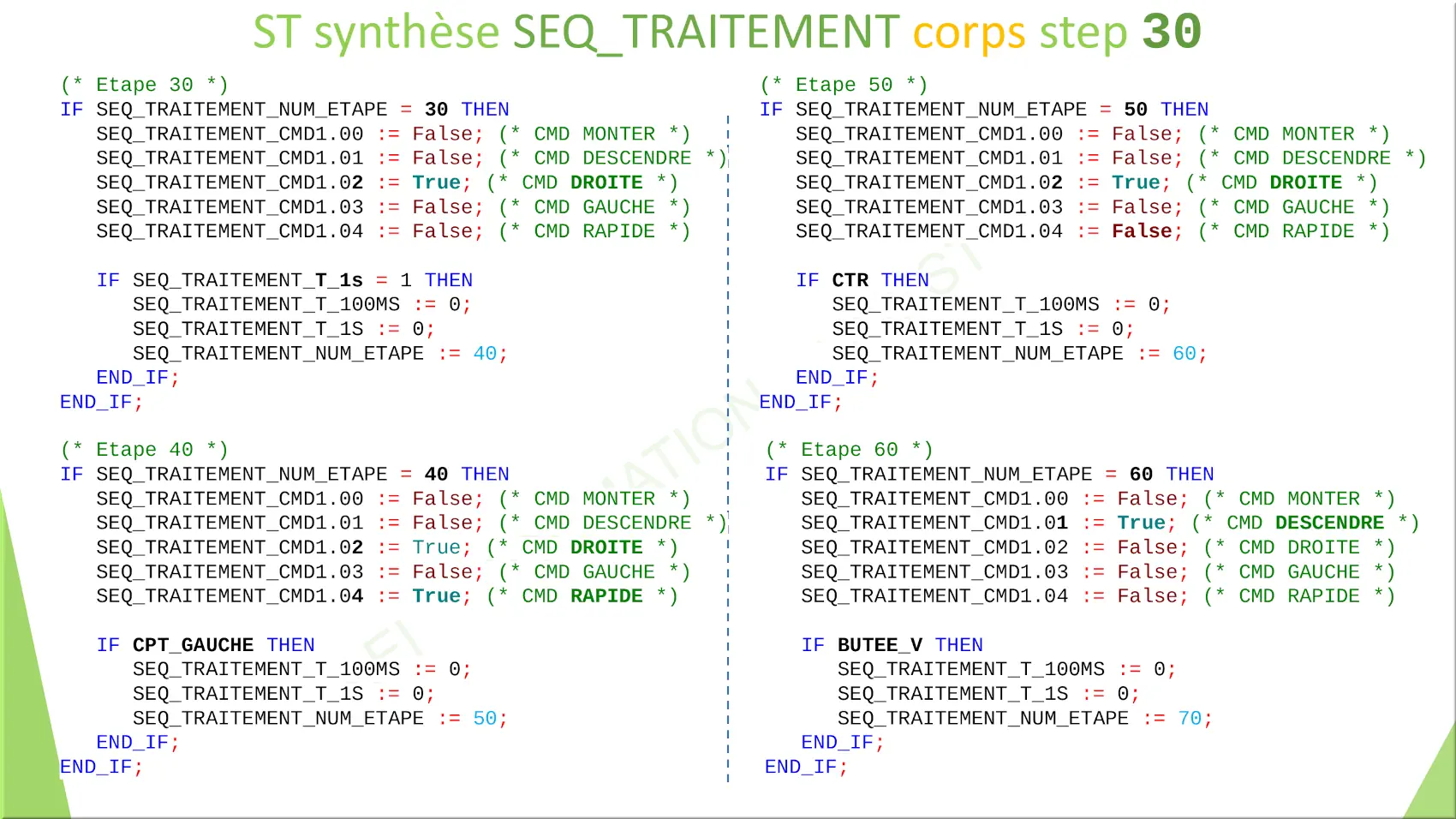Click 'CMD1.04 := True; (* CMD RAPIDE *)' line
The height and width of the screenshot is (819, 1456).
[x=387, y=596]
